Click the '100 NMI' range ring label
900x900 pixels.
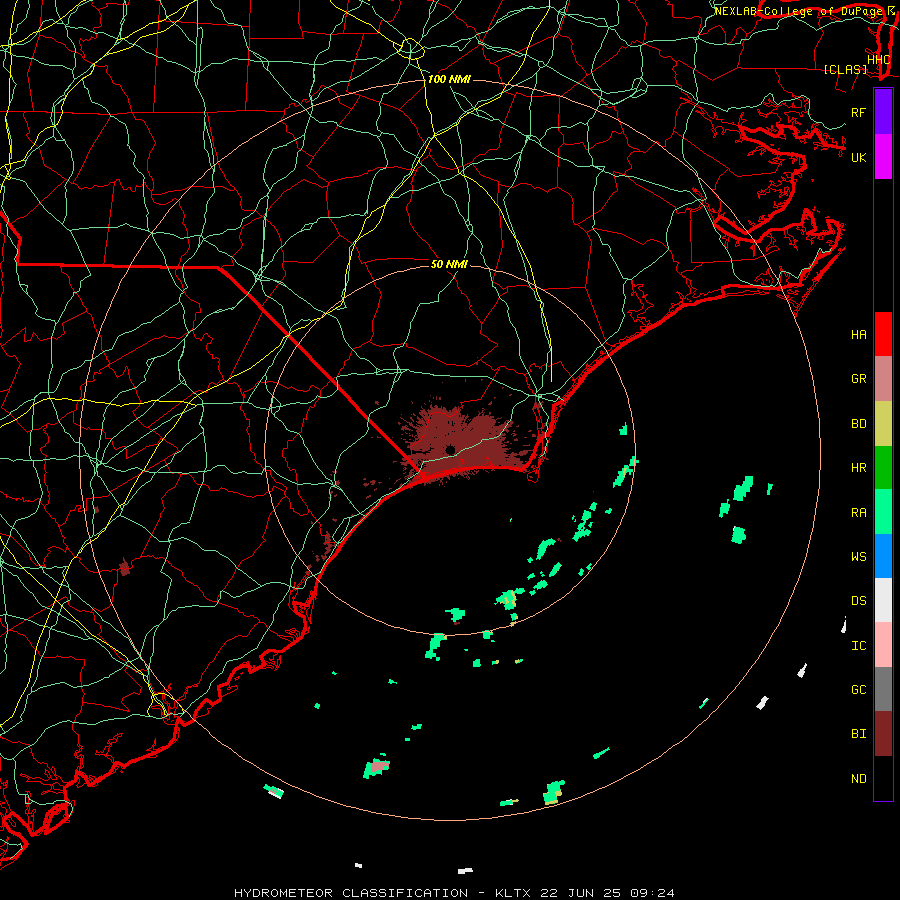(449, 79)
